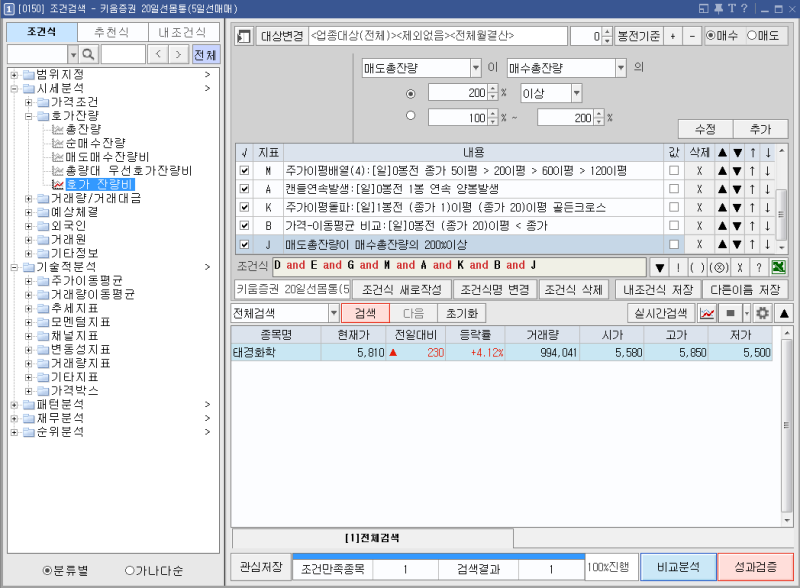Move condition J to bottom arrow
The width and height of the screenshot is (800, 588).
pos(767,244)
